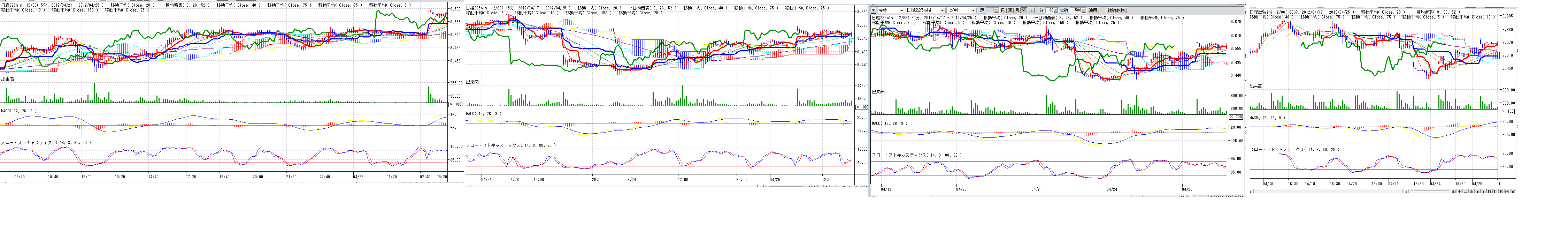Image resolution: width=1568 pixels, height=240 pixels.
Task: Open the 先物 product type dropdown
Action: [x=901, y=10]
